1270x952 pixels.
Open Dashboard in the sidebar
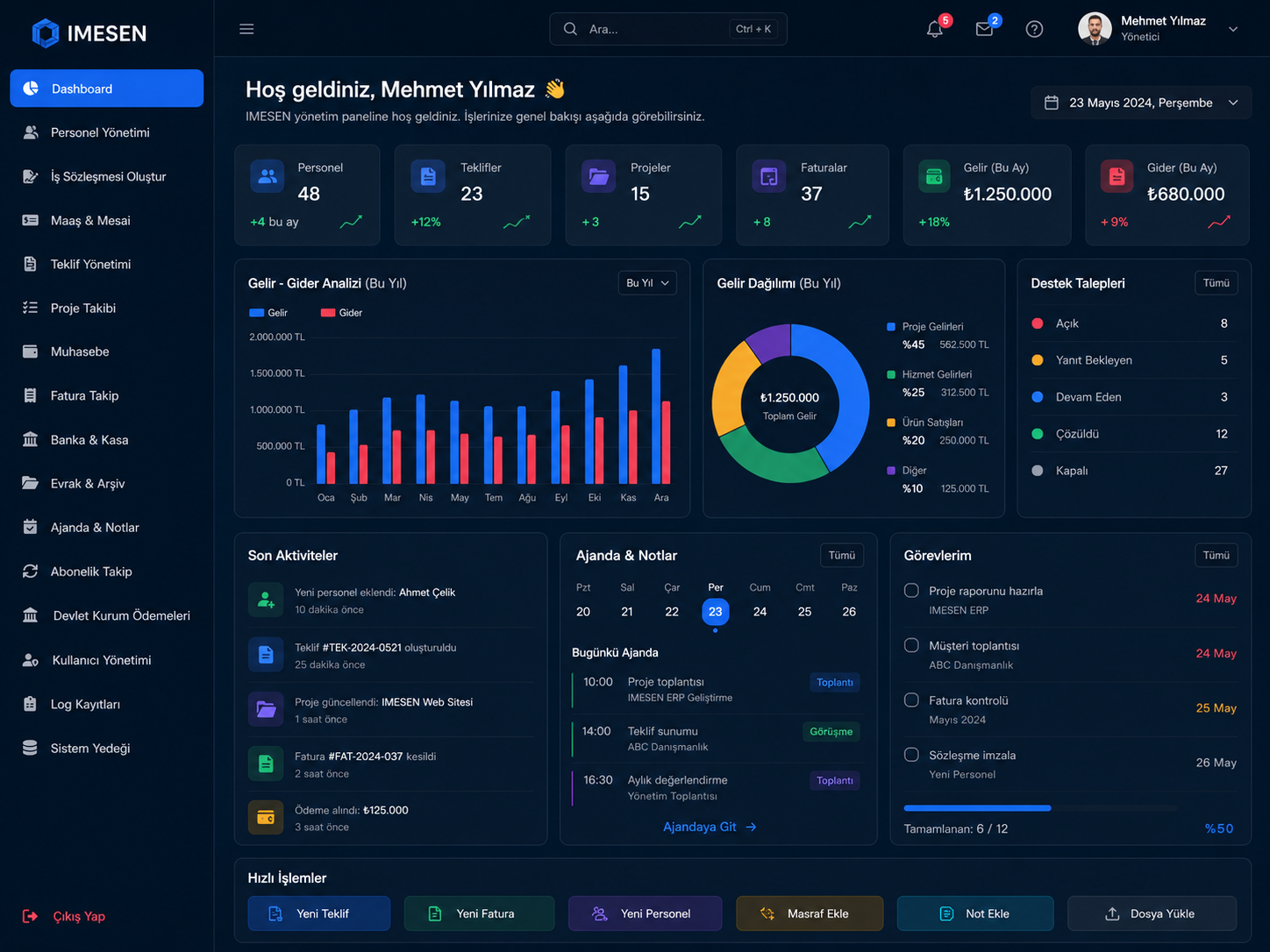click(107, 89)
